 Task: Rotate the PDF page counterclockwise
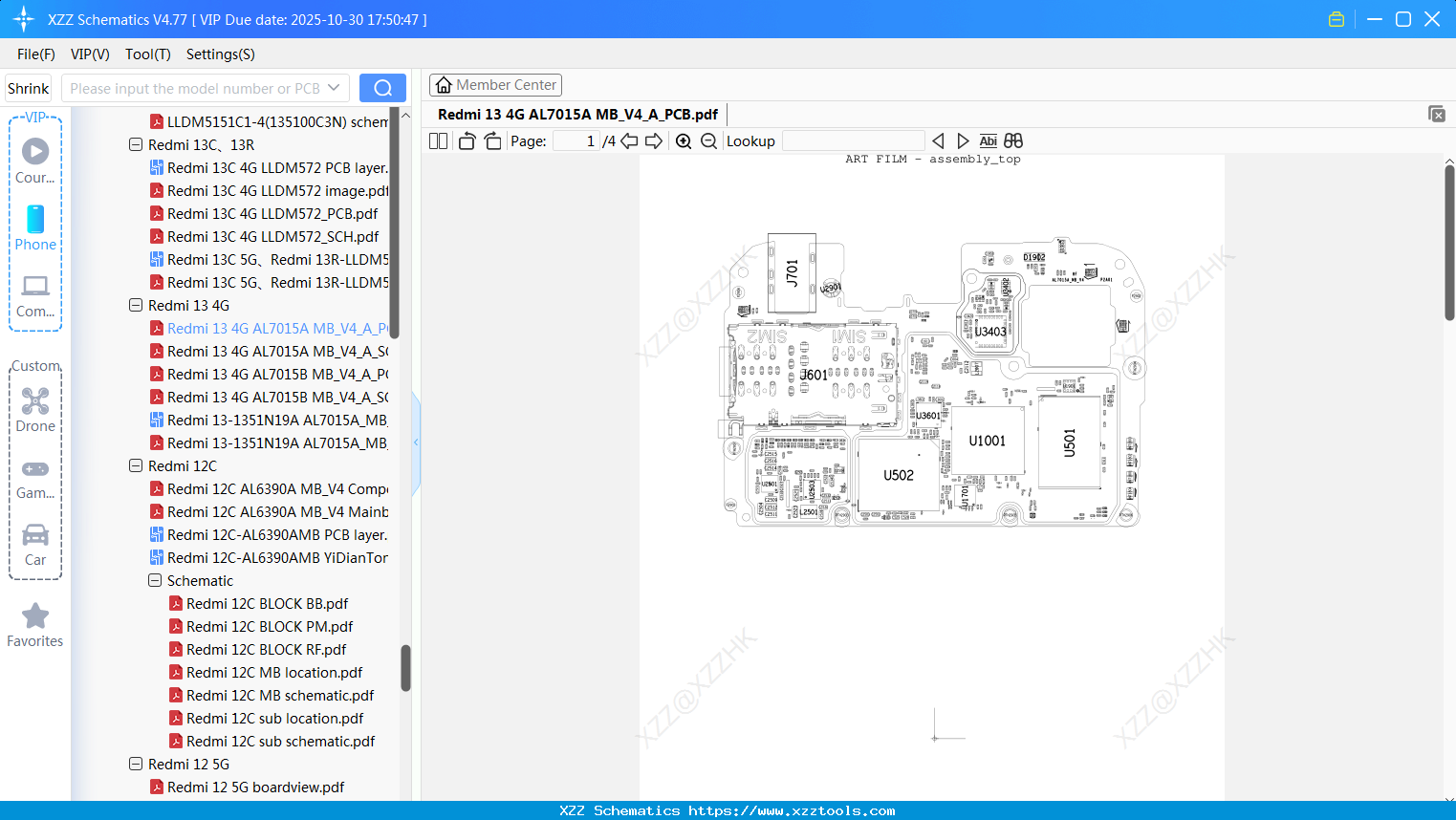[x=466, y=140]
